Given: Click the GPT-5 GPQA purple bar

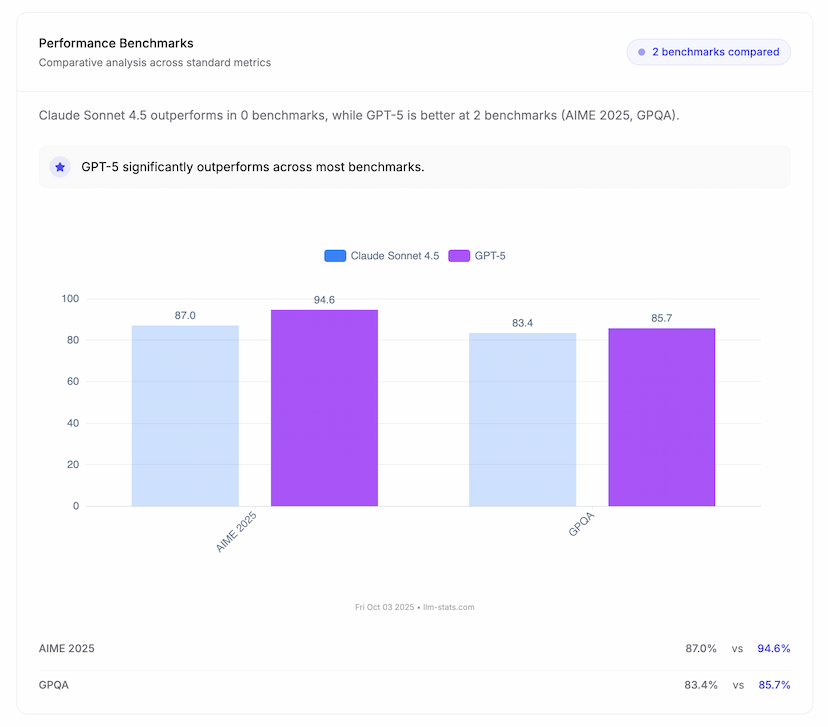Looking at the screenshot, I should point(661,417).
